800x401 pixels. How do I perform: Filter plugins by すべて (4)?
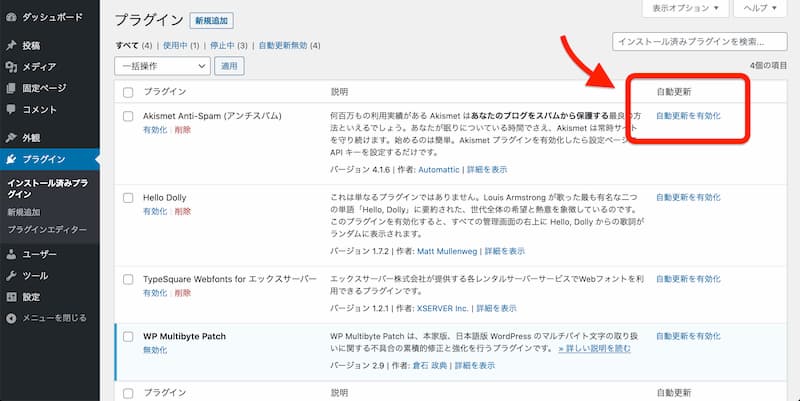pyautogui.click(x=134, y=45)
